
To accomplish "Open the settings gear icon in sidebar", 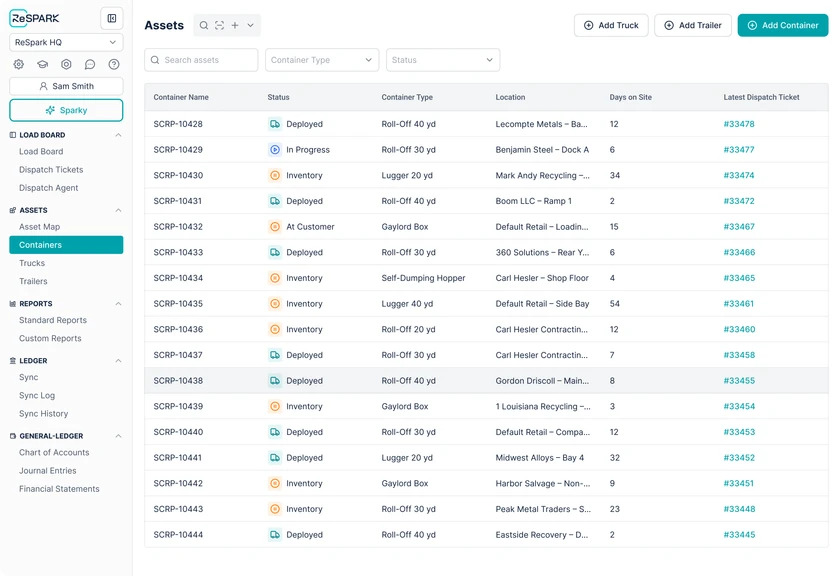I will [x=19, y=64].
